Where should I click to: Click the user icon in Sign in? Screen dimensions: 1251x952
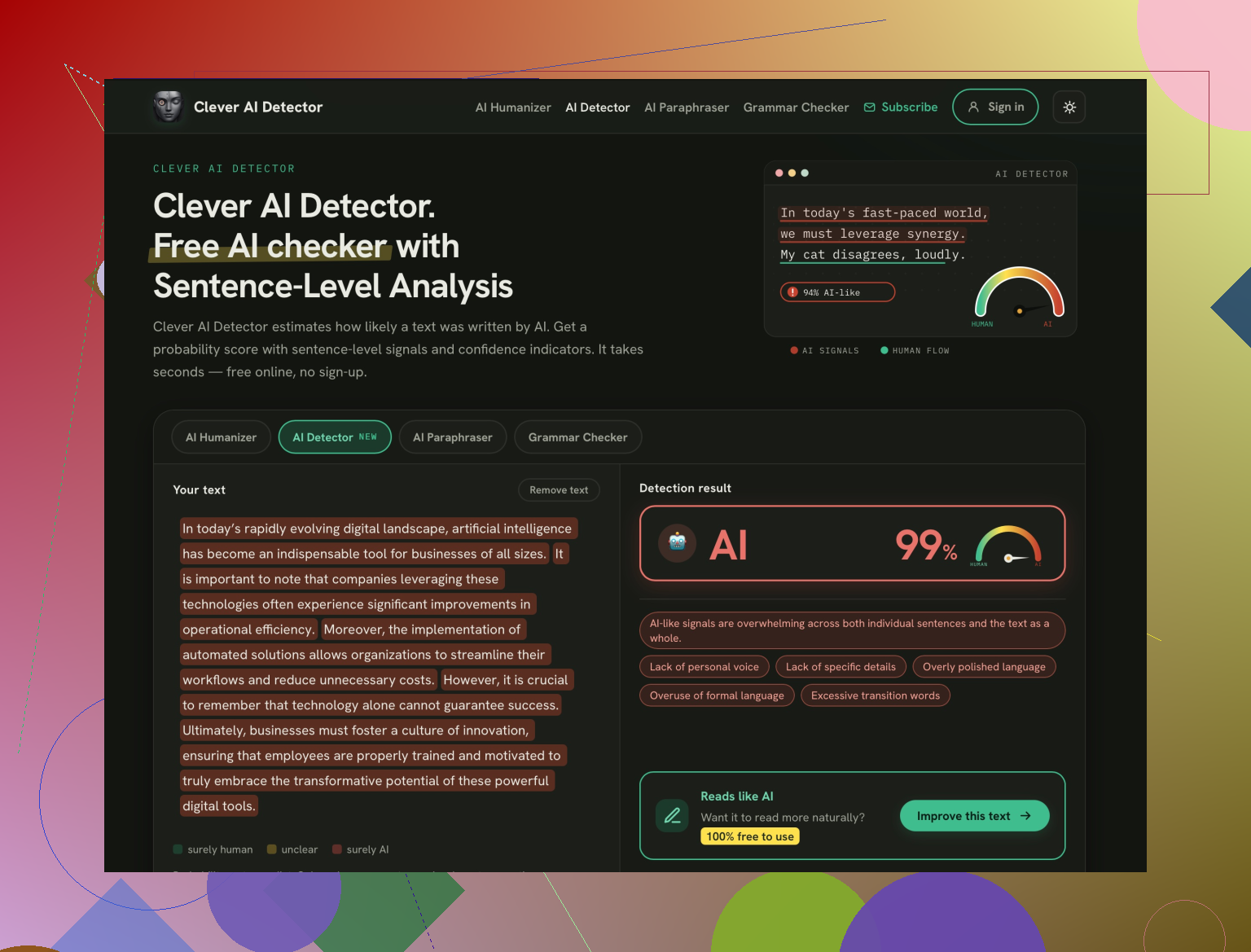point(973,107)
